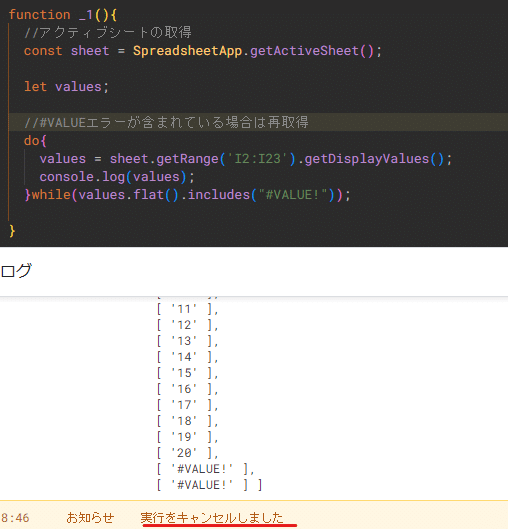The height and width of the screenshot is (529, 508).
Task: Click log entry '14'
Action: (x=187, y=357)
